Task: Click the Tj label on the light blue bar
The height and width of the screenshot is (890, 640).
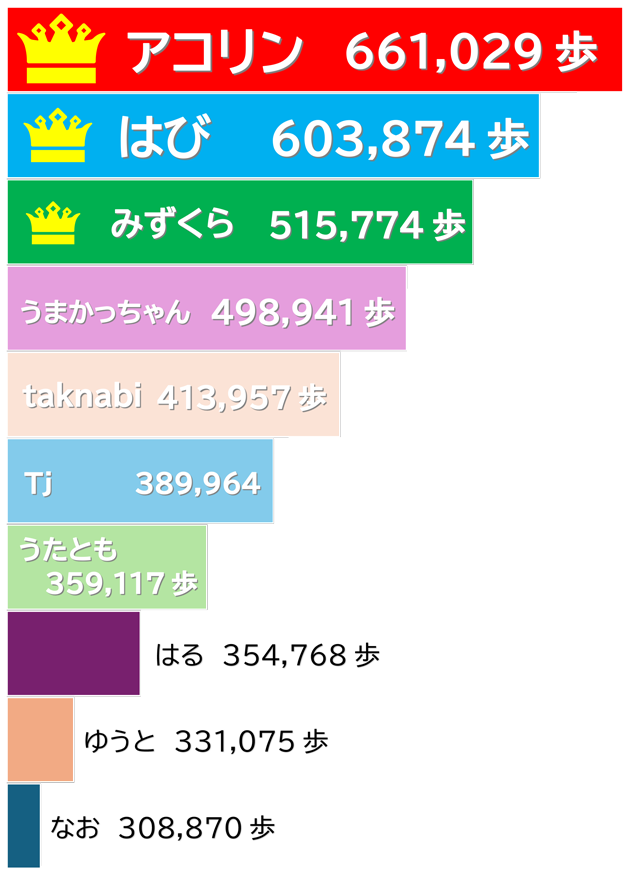Action: (38, 484)
